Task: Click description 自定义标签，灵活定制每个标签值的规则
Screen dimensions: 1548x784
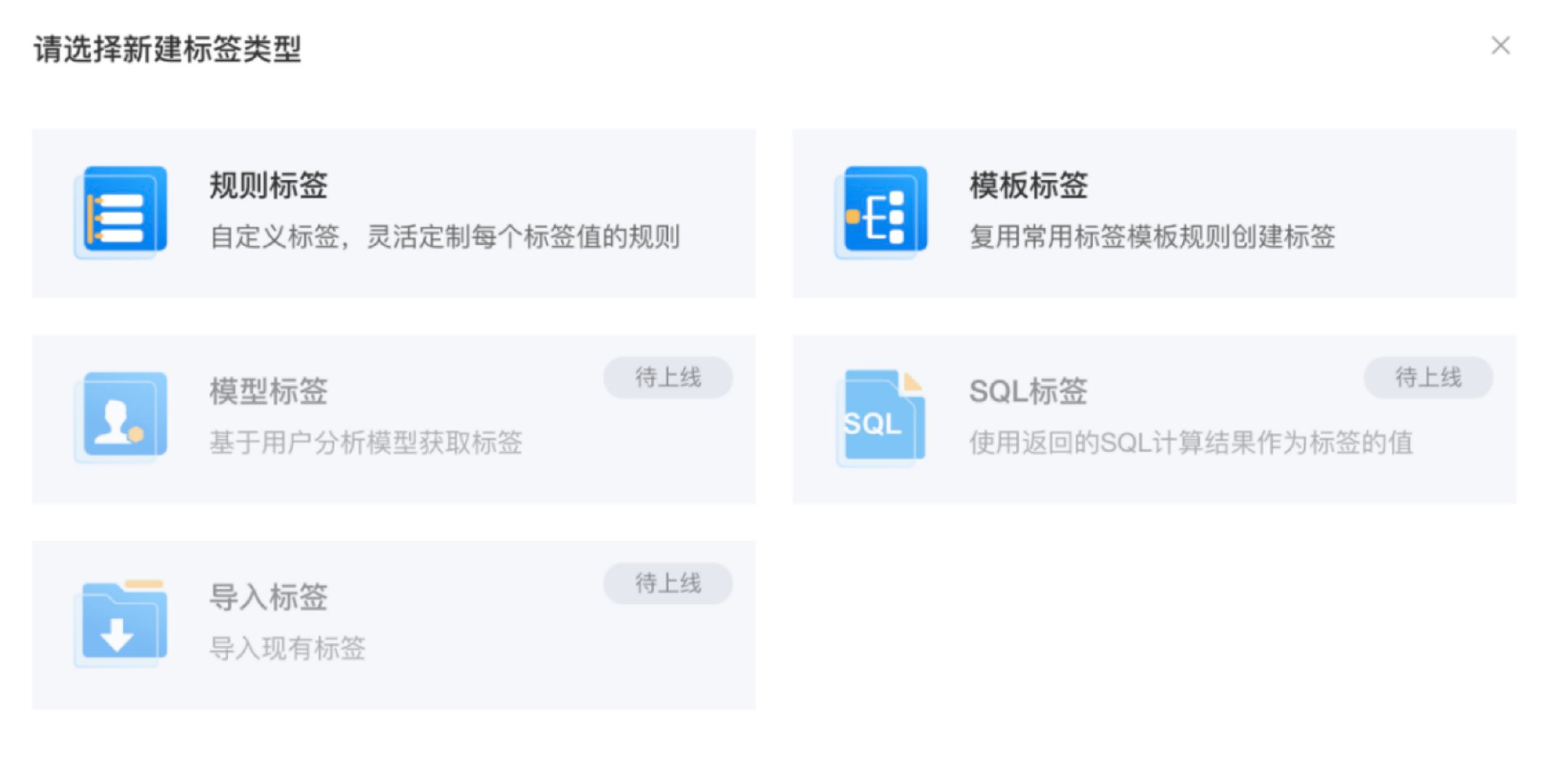Action: tap(445, 237)
